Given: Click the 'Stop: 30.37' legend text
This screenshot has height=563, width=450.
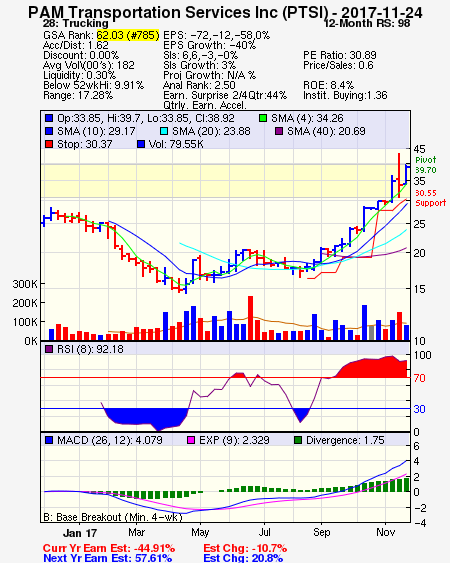Looking at the screenshot, I should (x=85, y=144).
